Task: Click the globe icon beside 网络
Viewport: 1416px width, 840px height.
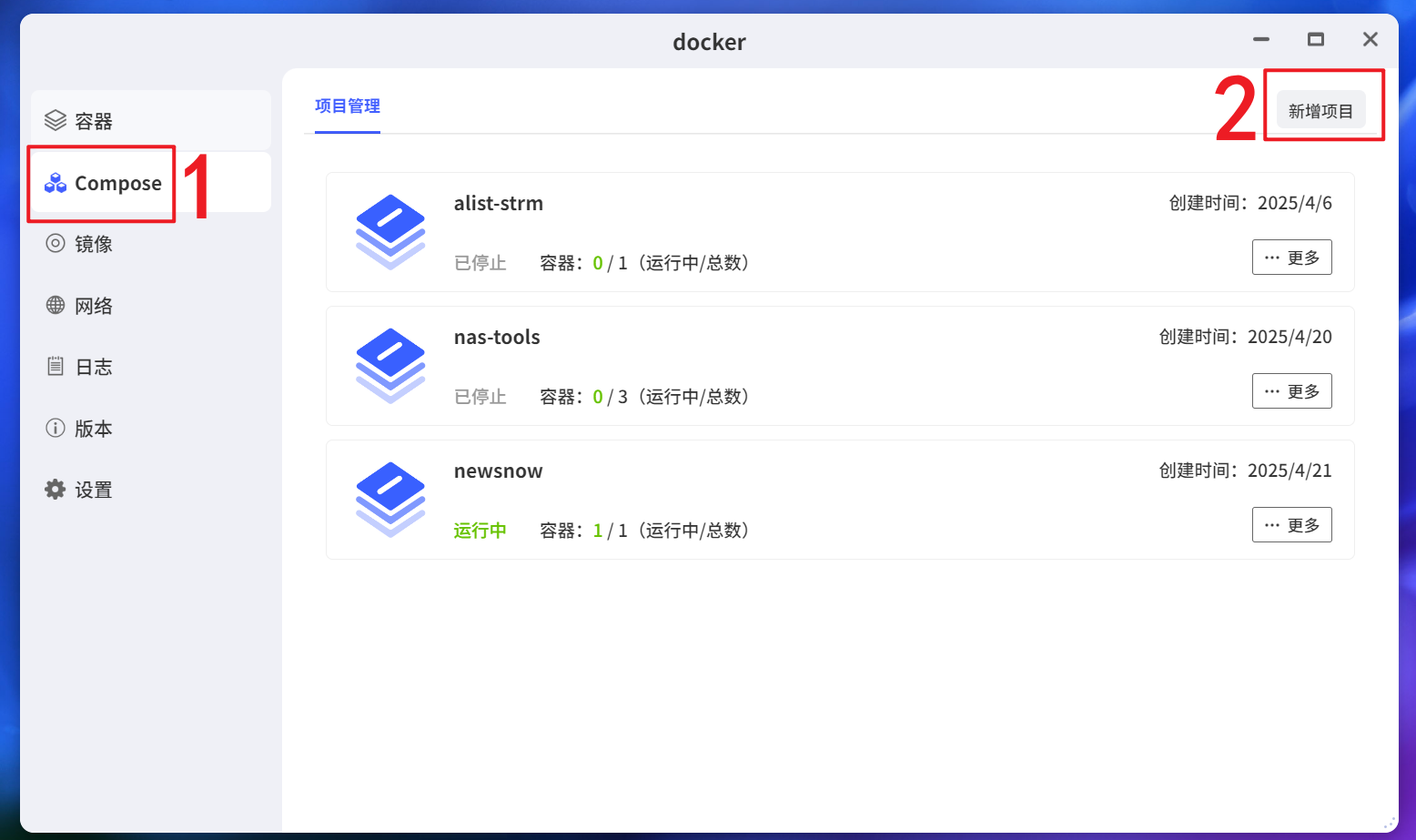Action: pyautogui.click(x=56, y=305)
